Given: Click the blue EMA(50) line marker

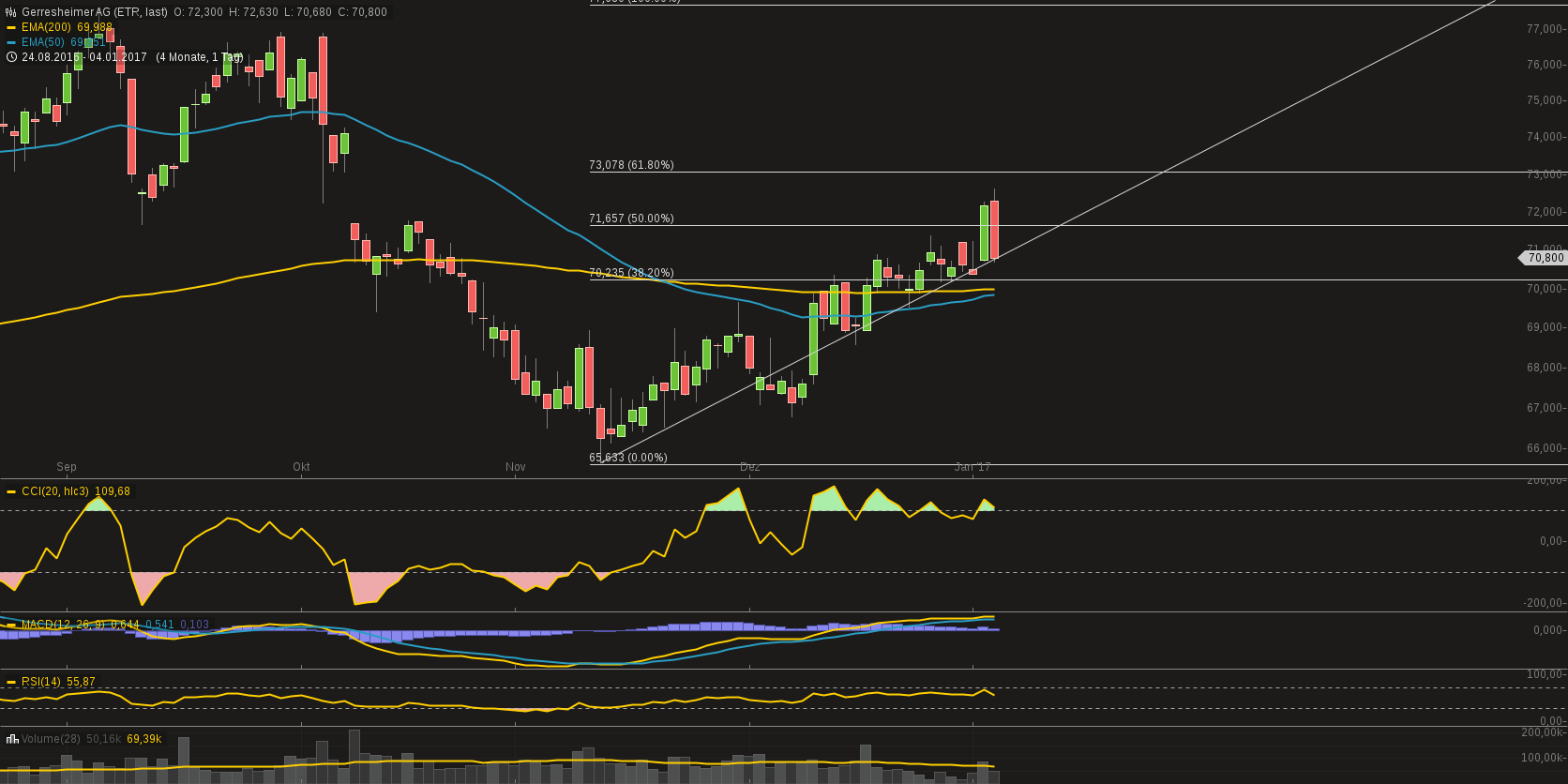Looking at the screenshot, I should pos(11,42).
